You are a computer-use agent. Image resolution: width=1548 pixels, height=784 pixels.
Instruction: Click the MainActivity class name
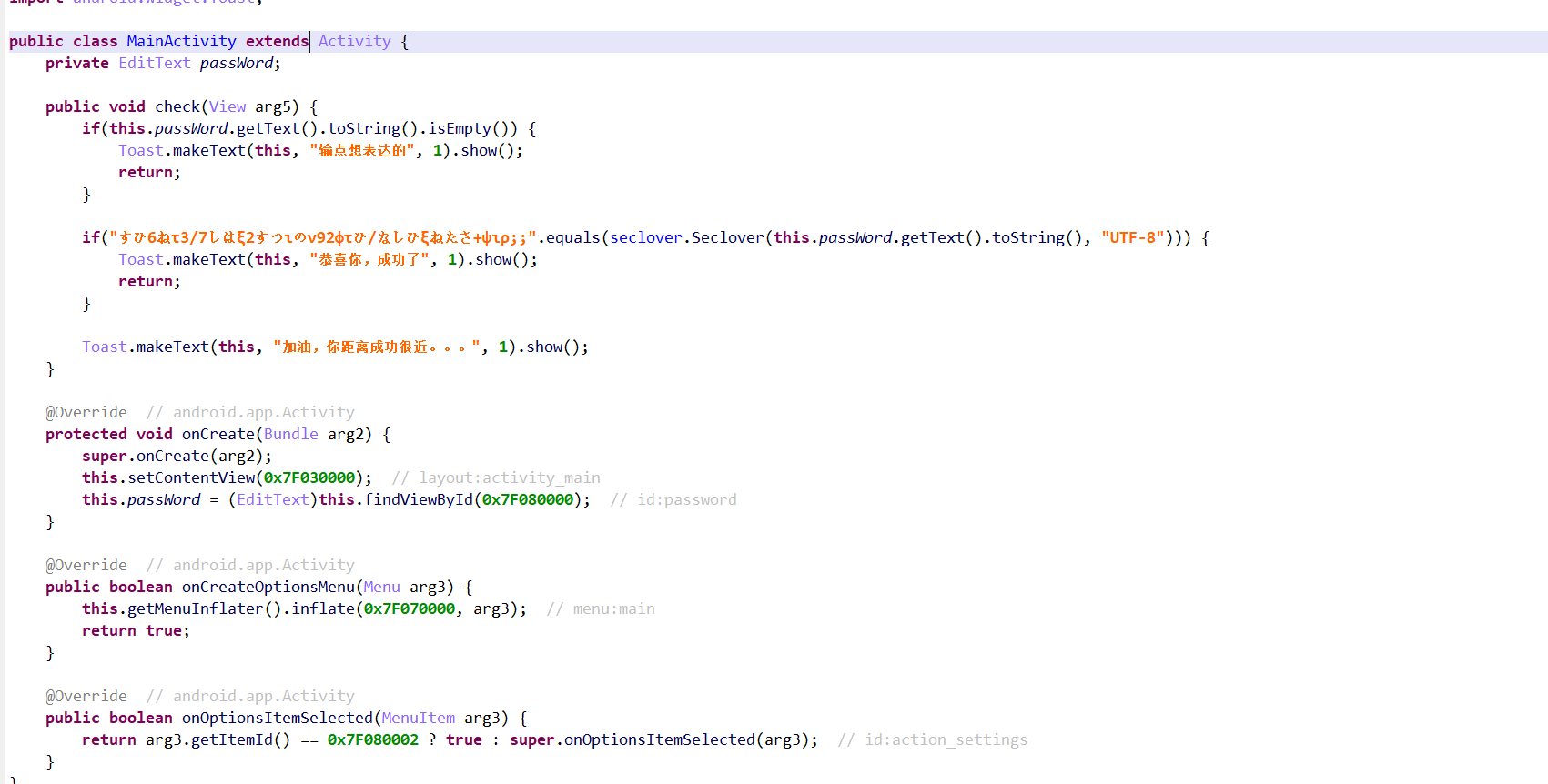point(181,42)
